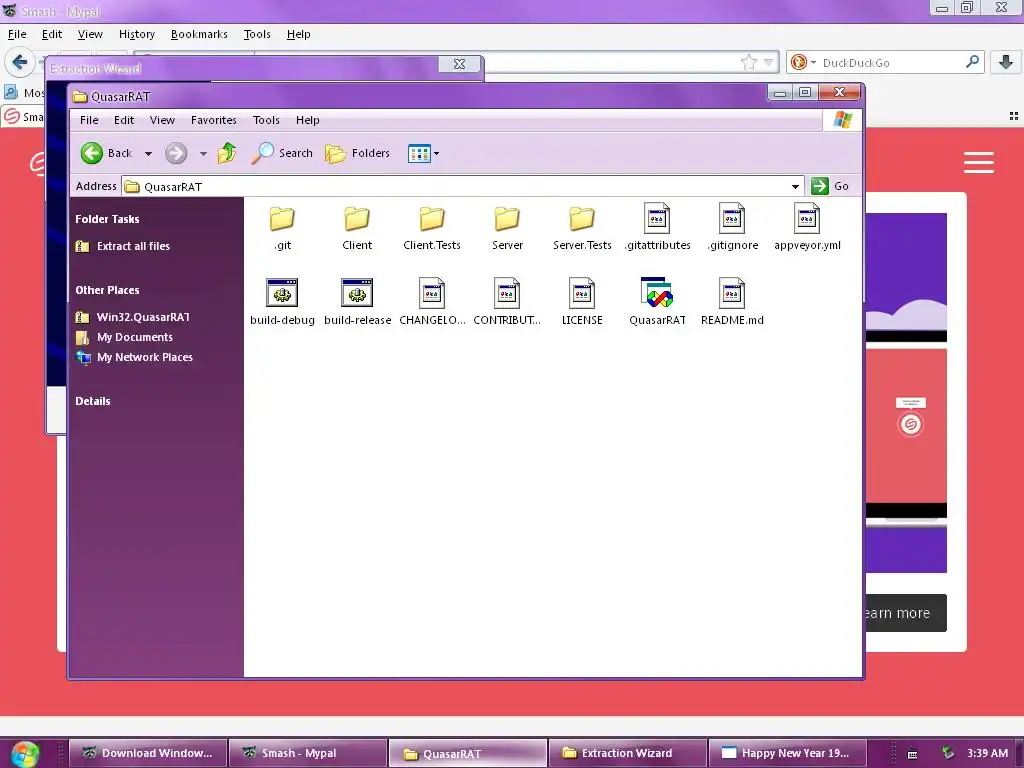The image size is (1024, 768).
Task: Collapse the Folder Tasks section
Action: click(x=107, y=219)
